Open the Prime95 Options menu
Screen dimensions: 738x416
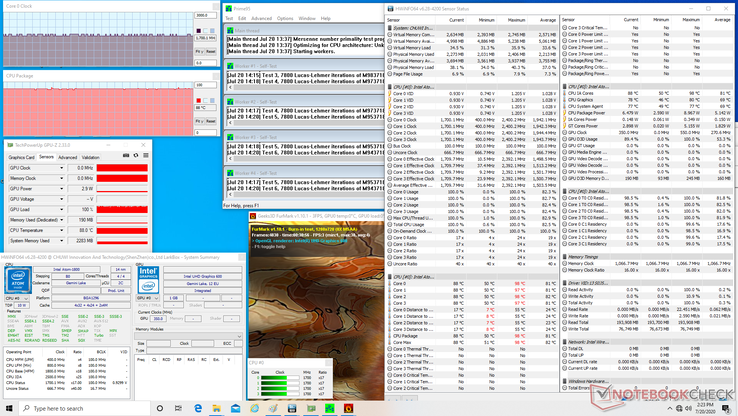pyautogui.click(x=285, y=18)
